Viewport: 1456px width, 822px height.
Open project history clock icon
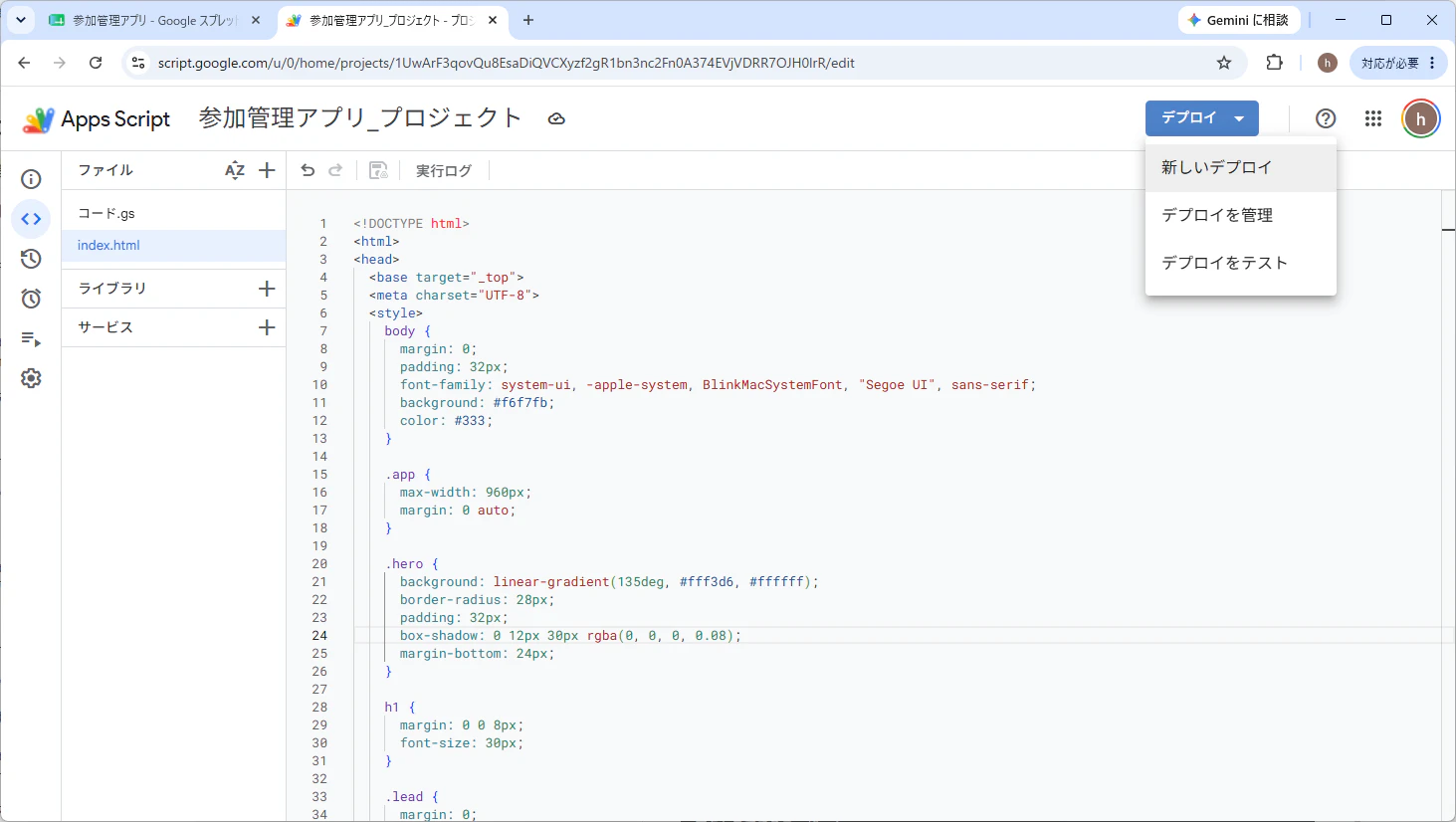point(31,259)
